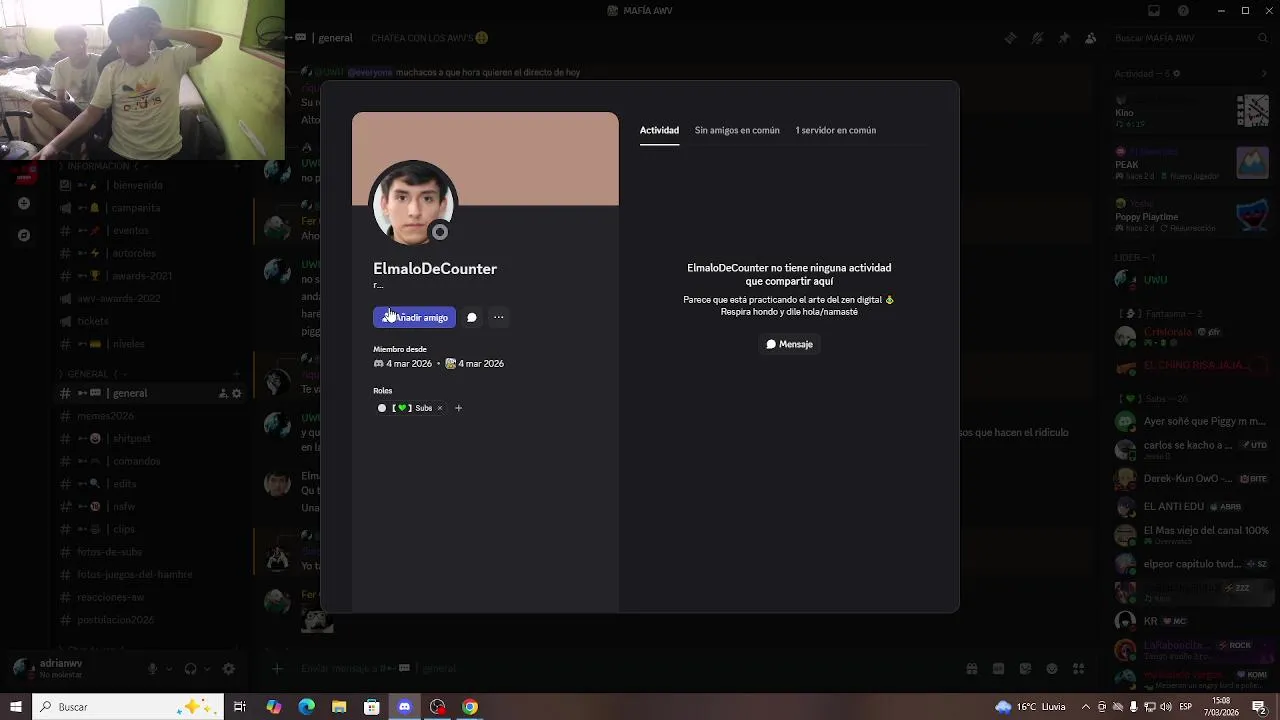Open Discord from the Windows taskbar
Image resolution: width=1280 pixels, height=720 pixels.
pos(404,707)
